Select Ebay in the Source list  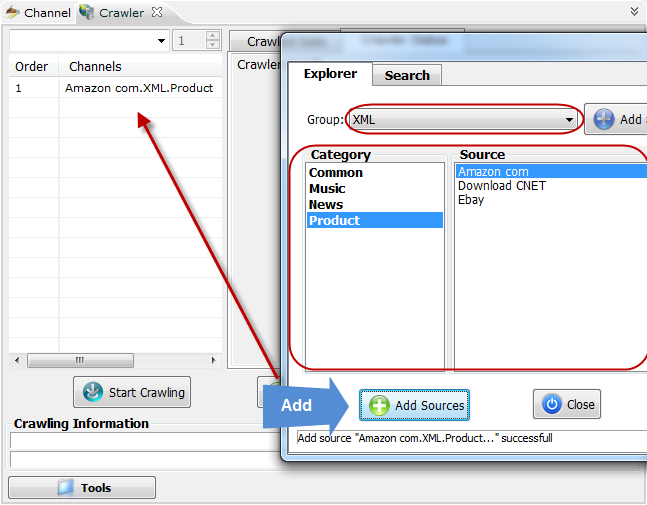[471, 200]
